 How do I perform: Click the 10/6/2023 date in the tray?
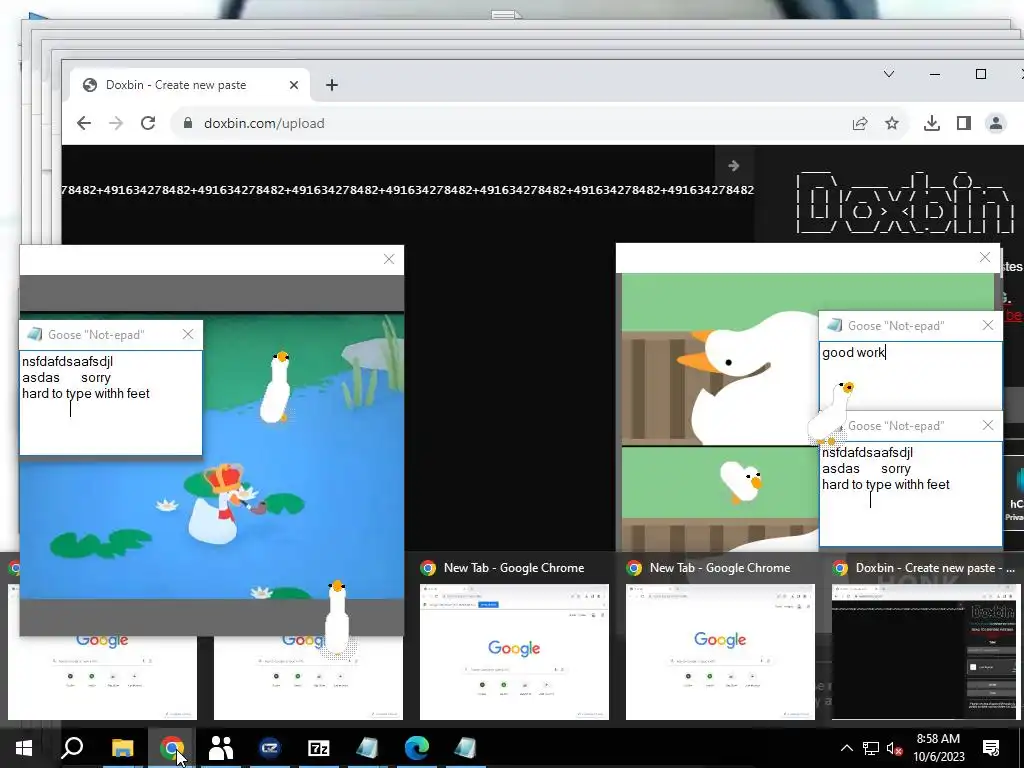tap(938, 757)
